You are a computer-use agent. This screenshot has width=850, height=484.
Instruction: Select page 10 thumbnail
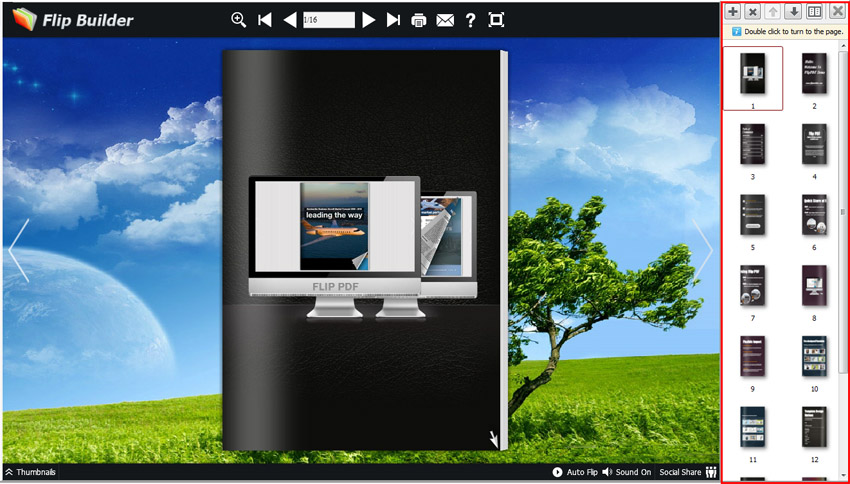click(x=814, y=357)
